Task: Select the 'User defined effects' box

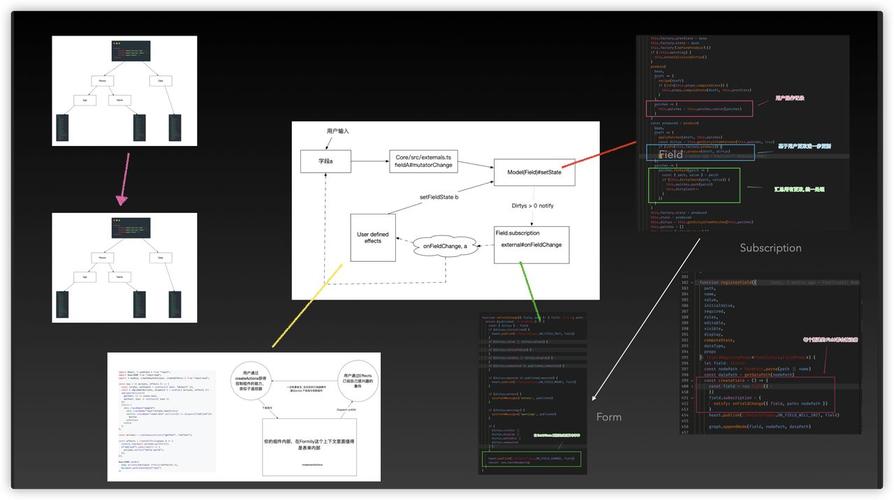Action: [373, 238]
